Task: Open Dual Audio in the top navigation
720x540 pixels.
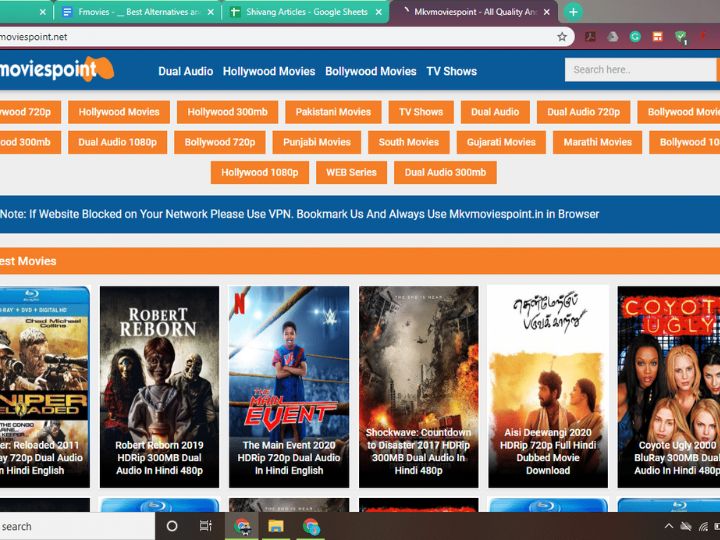Action: click(186, 71)
